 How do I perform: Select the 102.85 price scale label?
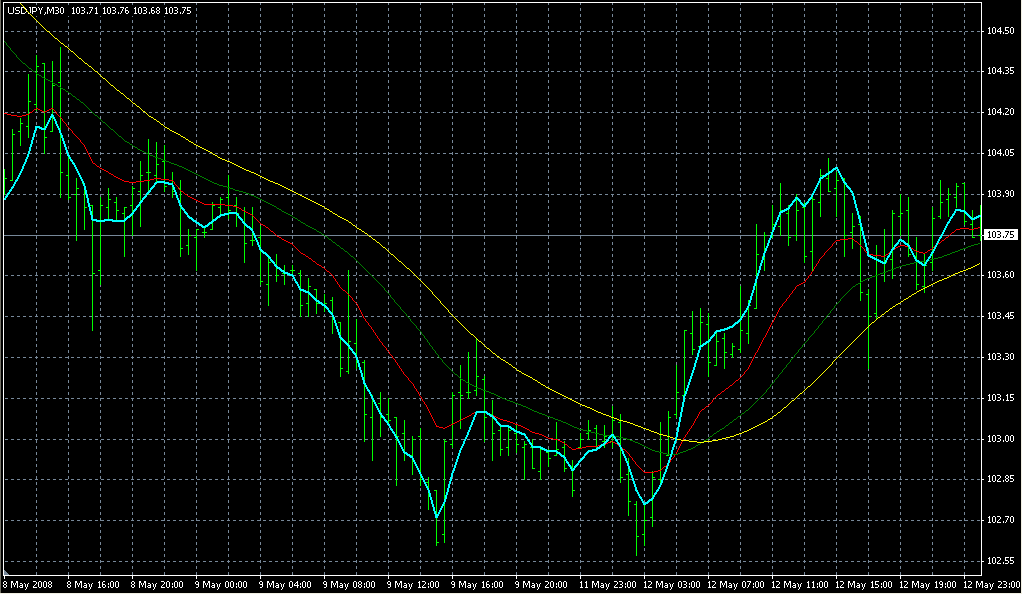999,480
